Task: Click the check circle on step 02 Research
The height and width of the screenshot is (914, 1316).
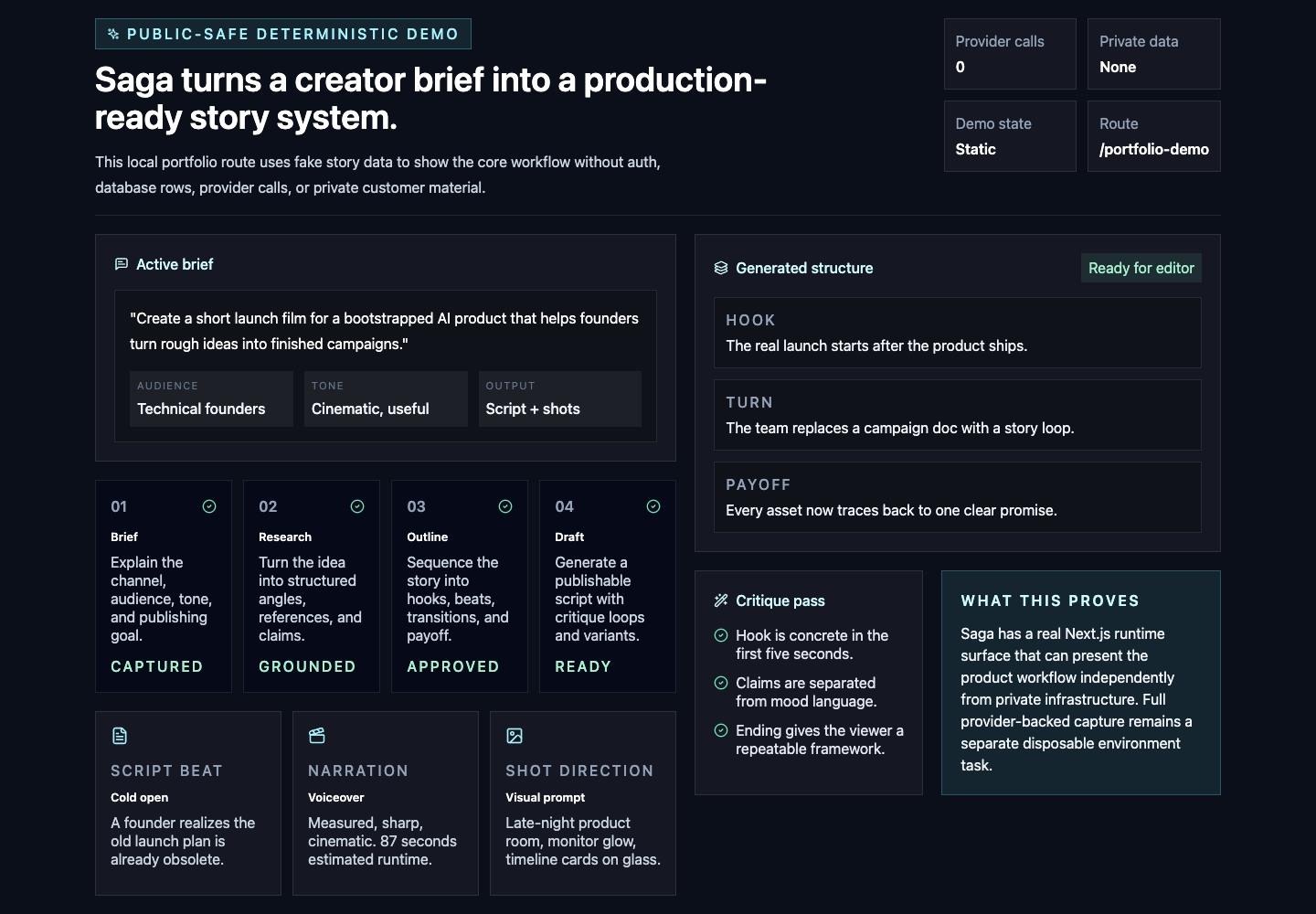Action: 357,506
